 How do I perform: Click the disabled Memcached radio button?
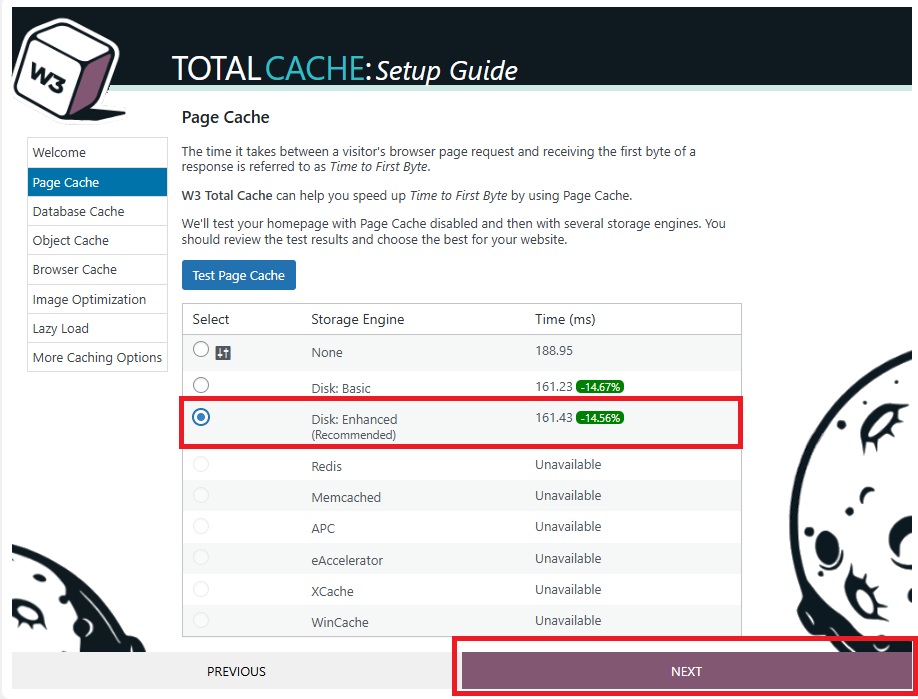[201, 495]
